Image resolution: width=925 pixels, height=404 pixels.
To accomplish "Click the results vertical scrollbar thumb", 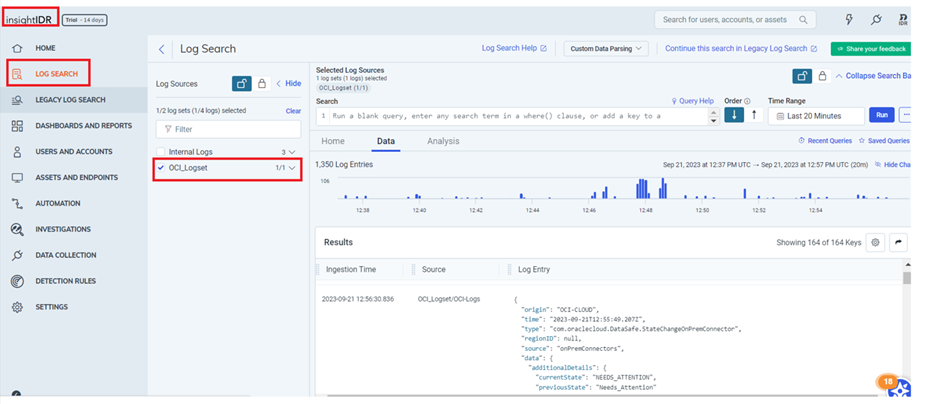I will click(907, 278).
